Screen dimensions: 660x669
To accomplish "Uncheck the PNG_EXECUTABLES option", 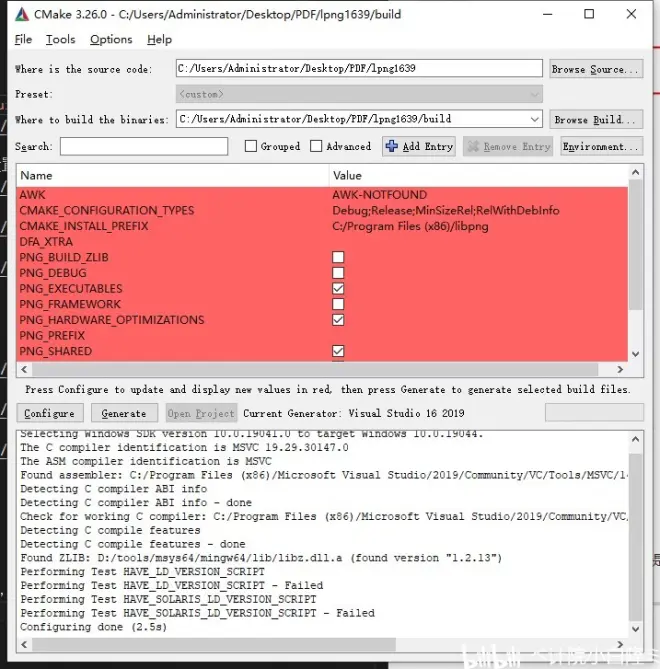I will (x=338, y=289).
